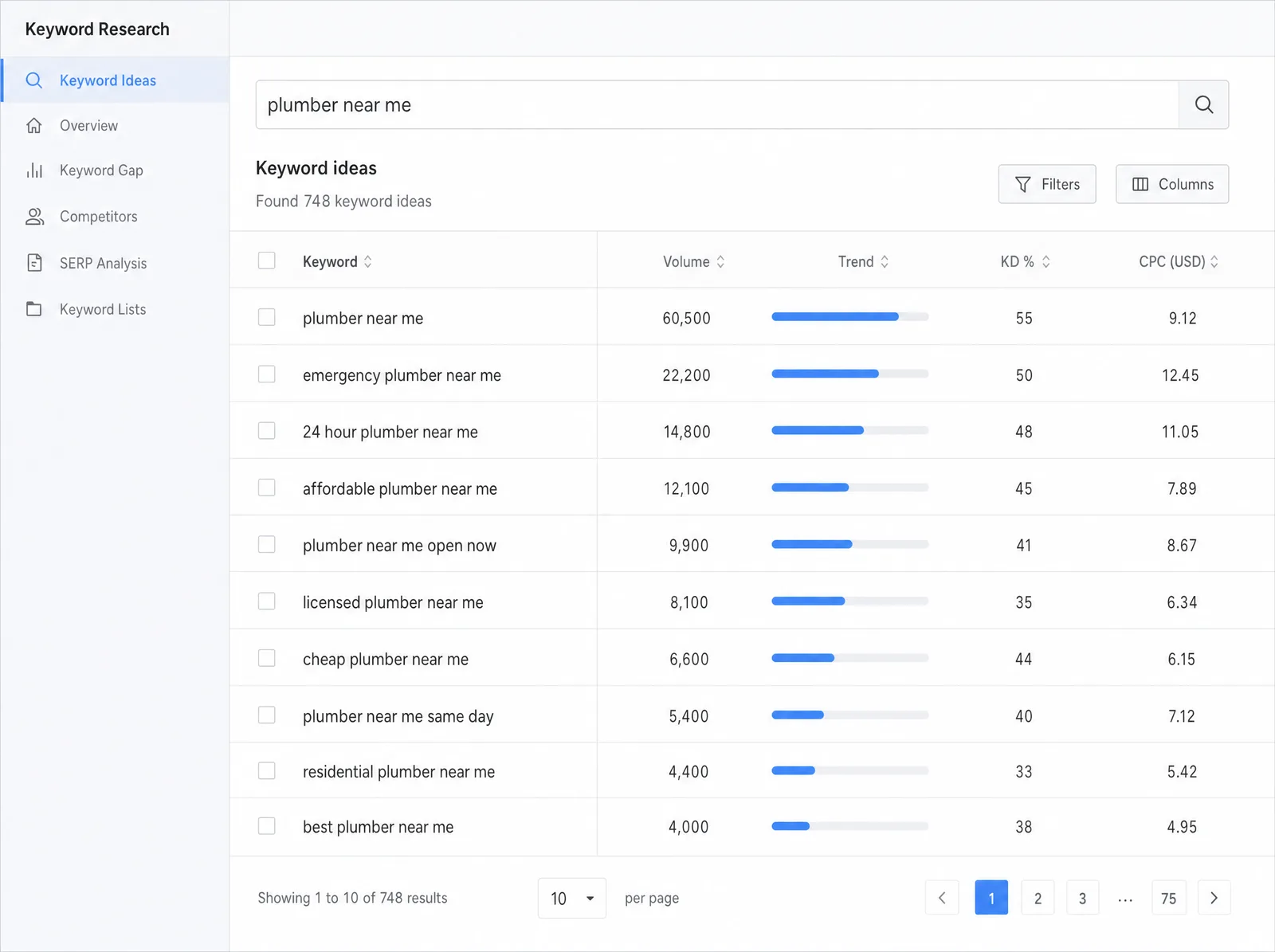The image size is (1275, 952).
Task: Click keyword 'licensed plumber near me'
Action: 393,602
